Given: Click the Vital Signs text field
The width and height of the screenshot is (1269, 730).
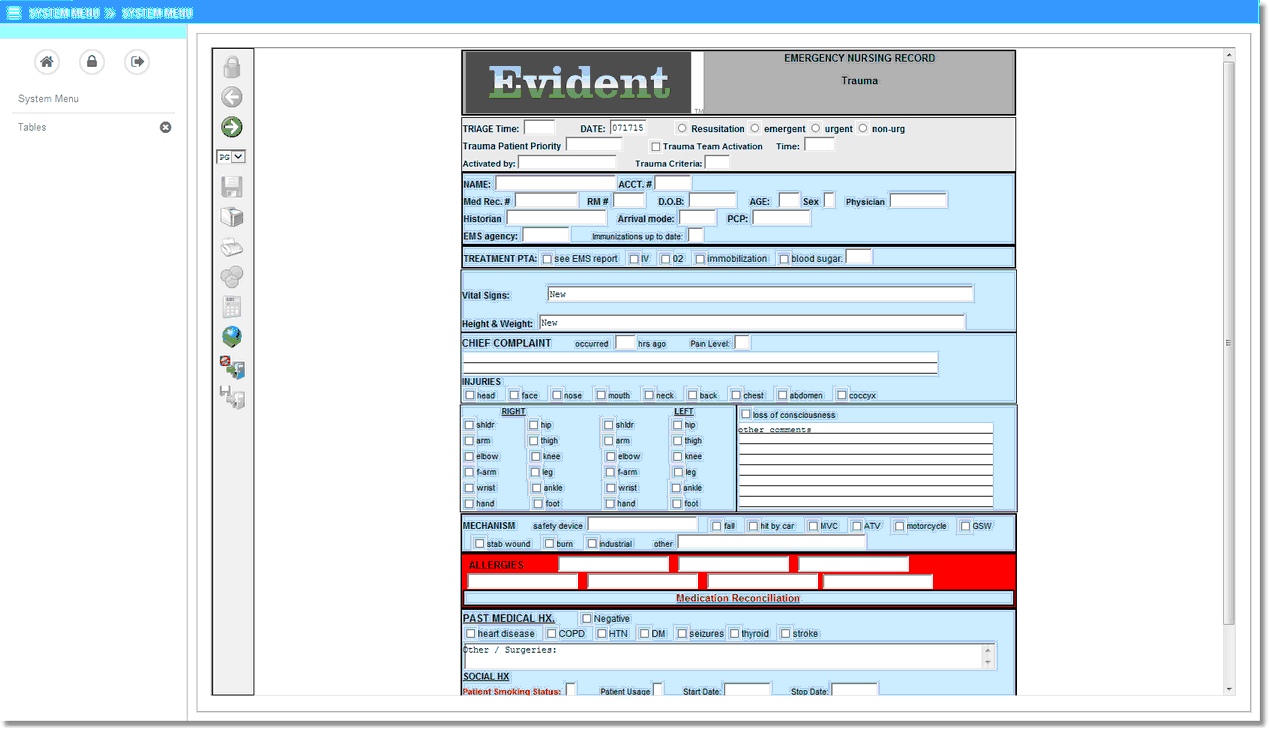Looking at the screenshot, I should [x=760, y=294].
